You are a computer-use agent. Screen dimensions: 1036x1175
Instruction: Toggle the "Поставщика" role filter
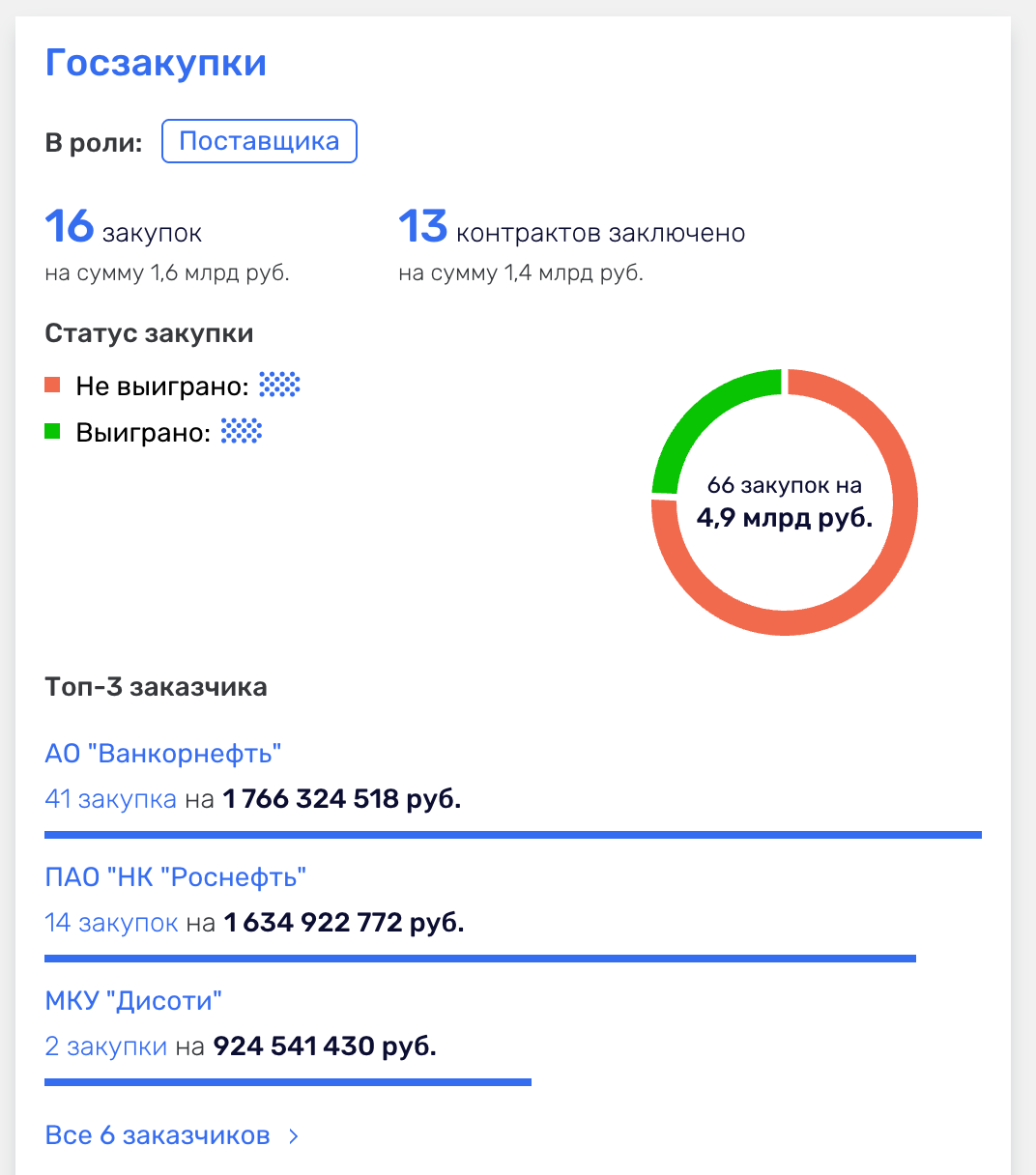click(x=259, y=140)
